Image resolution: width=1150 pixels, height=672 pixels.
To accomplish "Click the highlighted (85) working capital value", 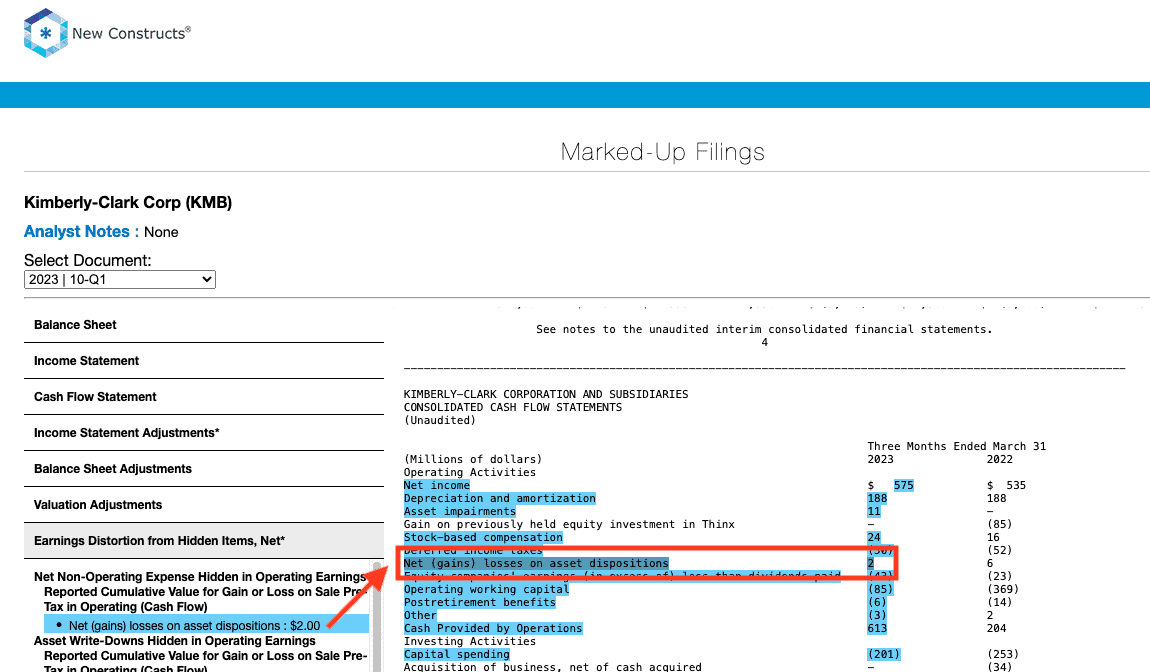I will [880, 590].
